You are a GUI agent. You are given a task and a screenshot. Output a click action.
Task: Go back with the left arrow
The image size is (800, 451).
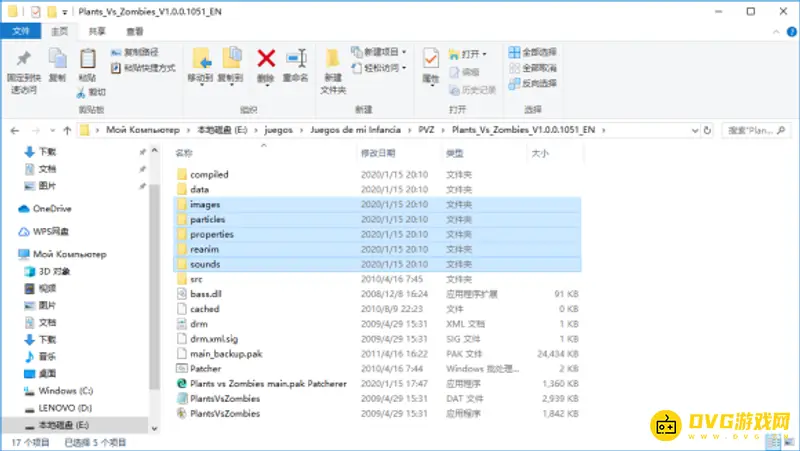pyautogui.click(x=15, y=131)
